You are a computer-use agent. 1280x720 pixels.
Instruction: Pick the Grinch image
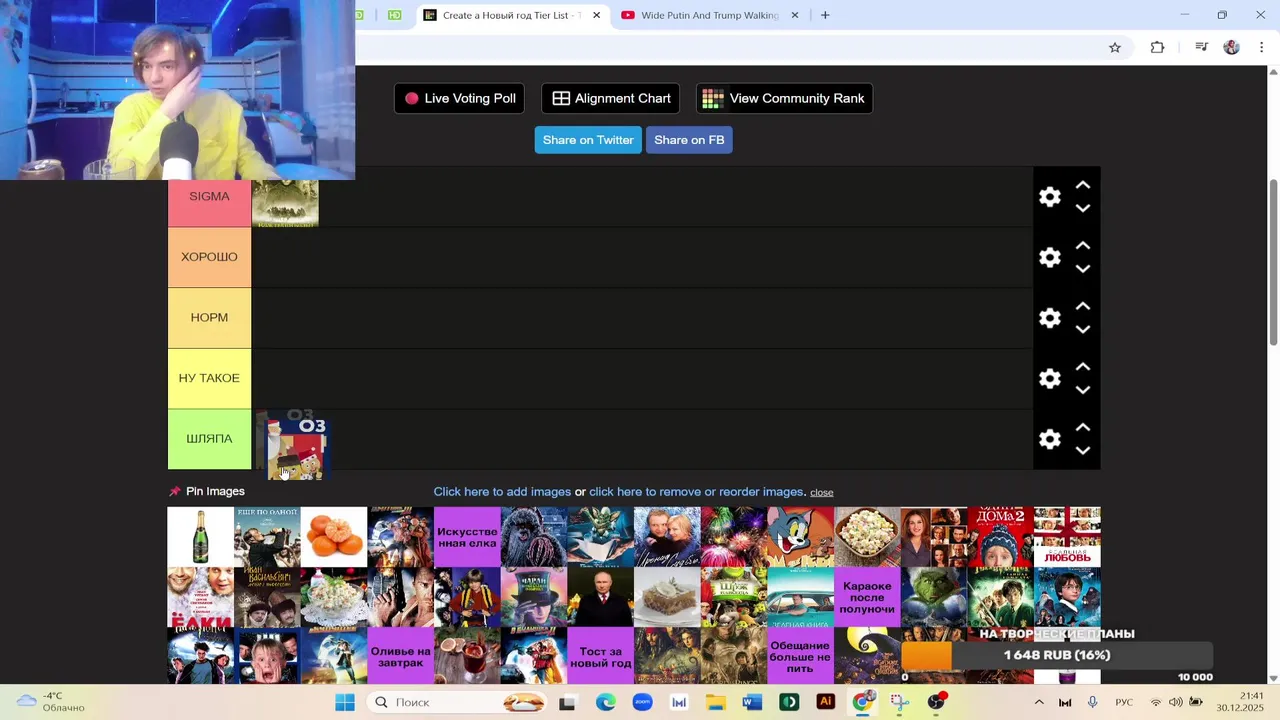click(934, 597)
